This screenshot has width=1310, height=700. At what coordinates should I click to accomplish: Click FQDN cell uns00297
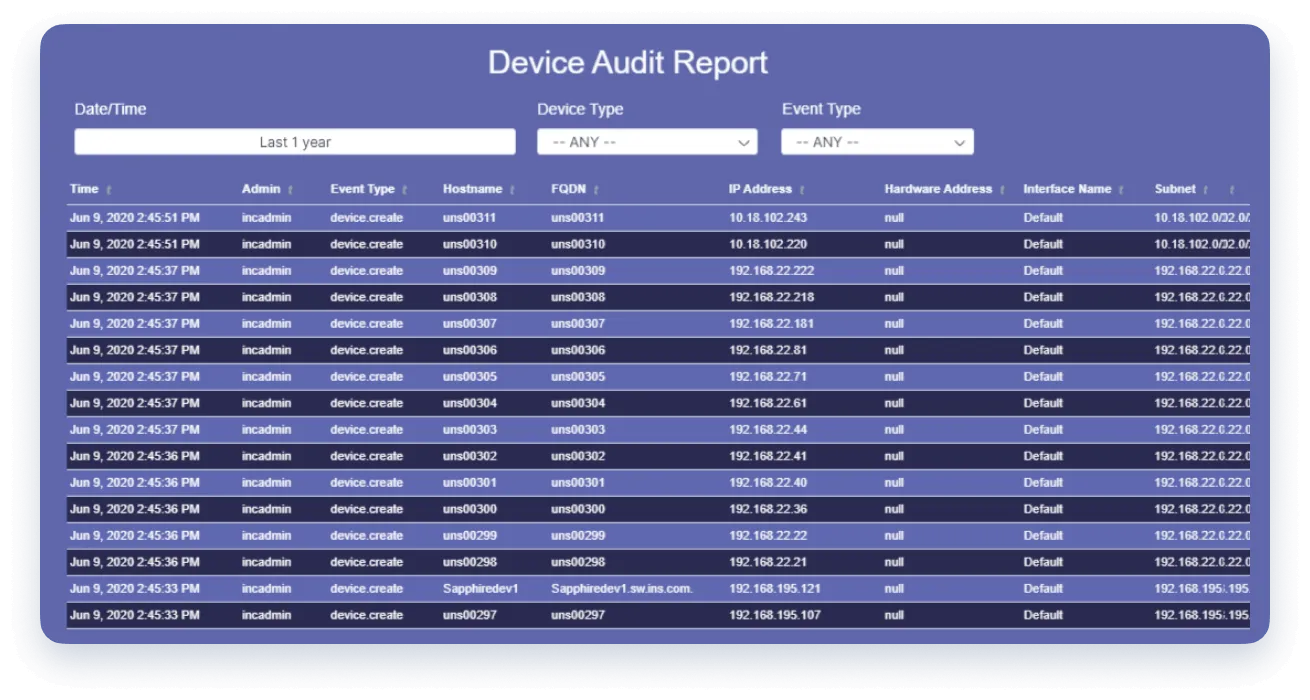click(578, 615)
